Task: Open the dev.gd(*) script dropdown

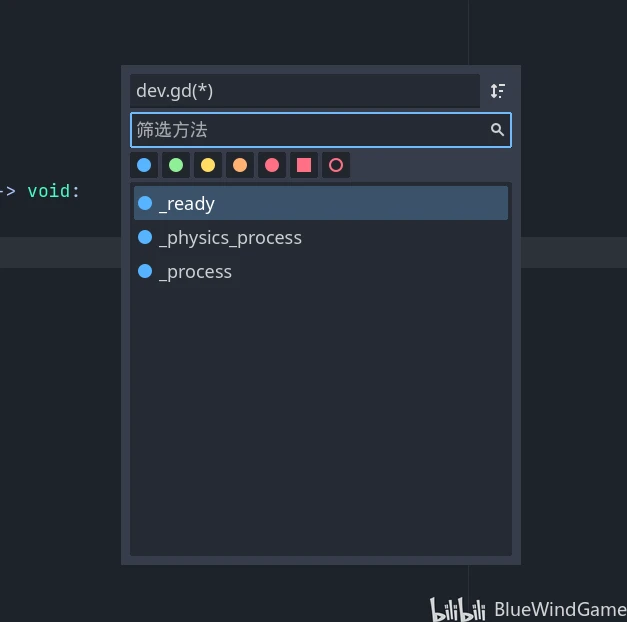Action: click(304, 91)
